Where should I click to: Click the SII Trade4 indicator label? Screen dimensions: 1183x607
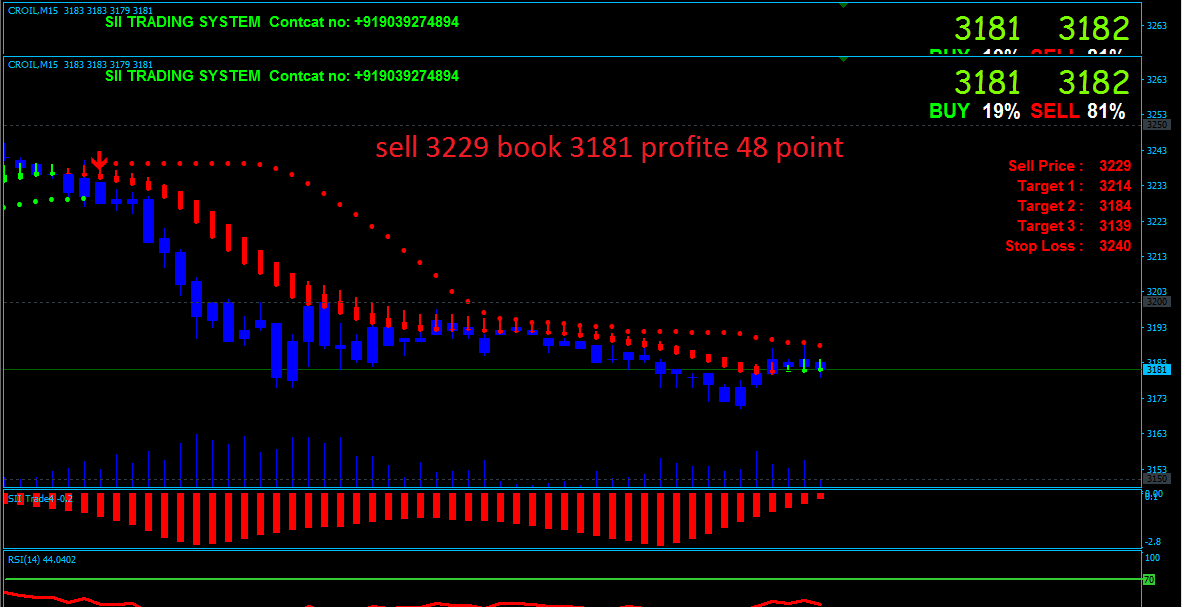40,497
